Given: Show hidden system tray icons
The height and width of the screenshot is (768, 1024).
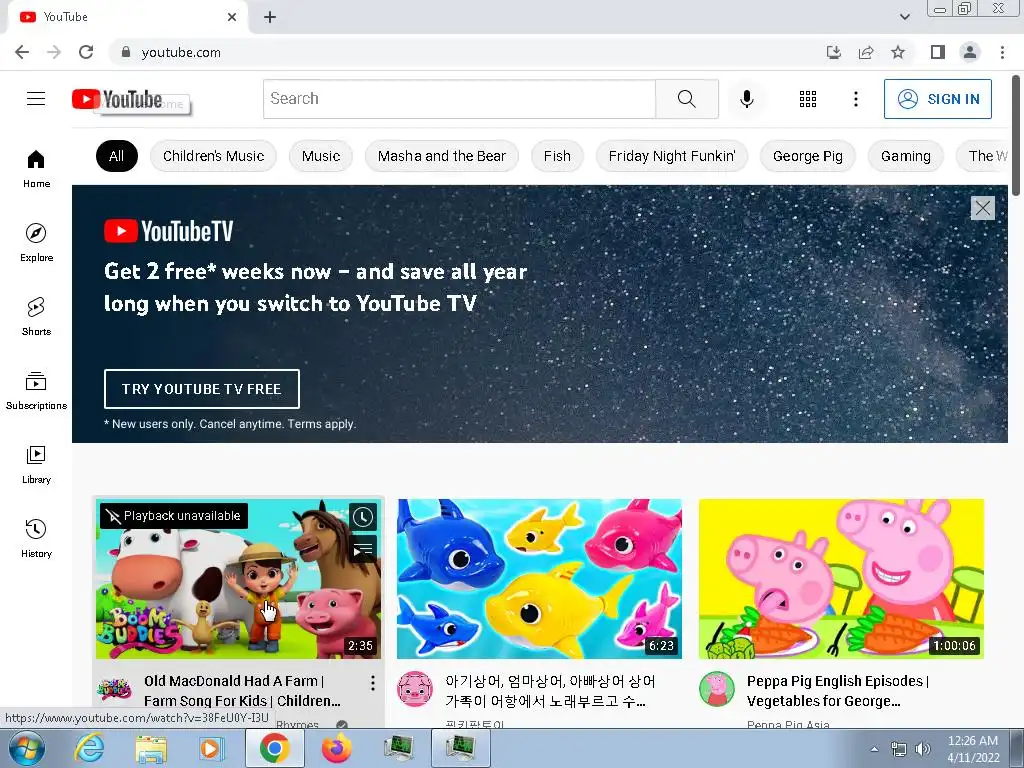Looking at the screenshot, I should click(x=874, y=749).
